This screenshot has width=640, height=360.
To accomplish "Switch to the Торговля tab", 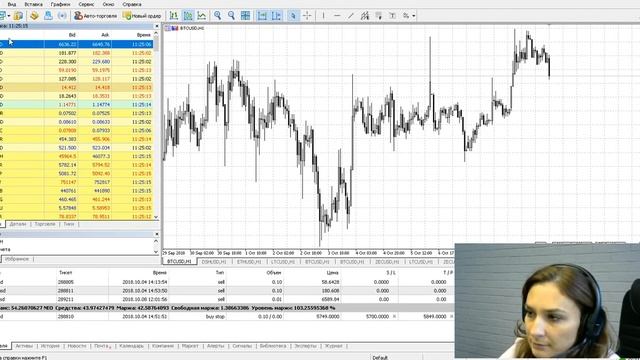I will 45,224.
